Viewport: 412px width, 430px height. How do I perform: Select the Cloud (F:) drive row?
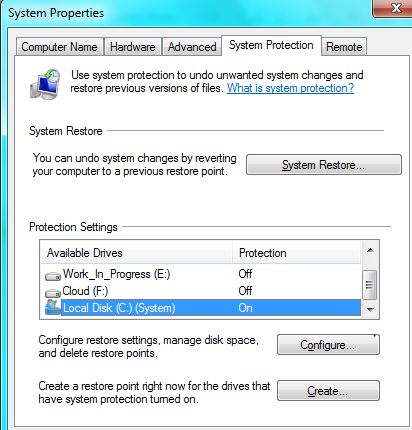[201, 291]
